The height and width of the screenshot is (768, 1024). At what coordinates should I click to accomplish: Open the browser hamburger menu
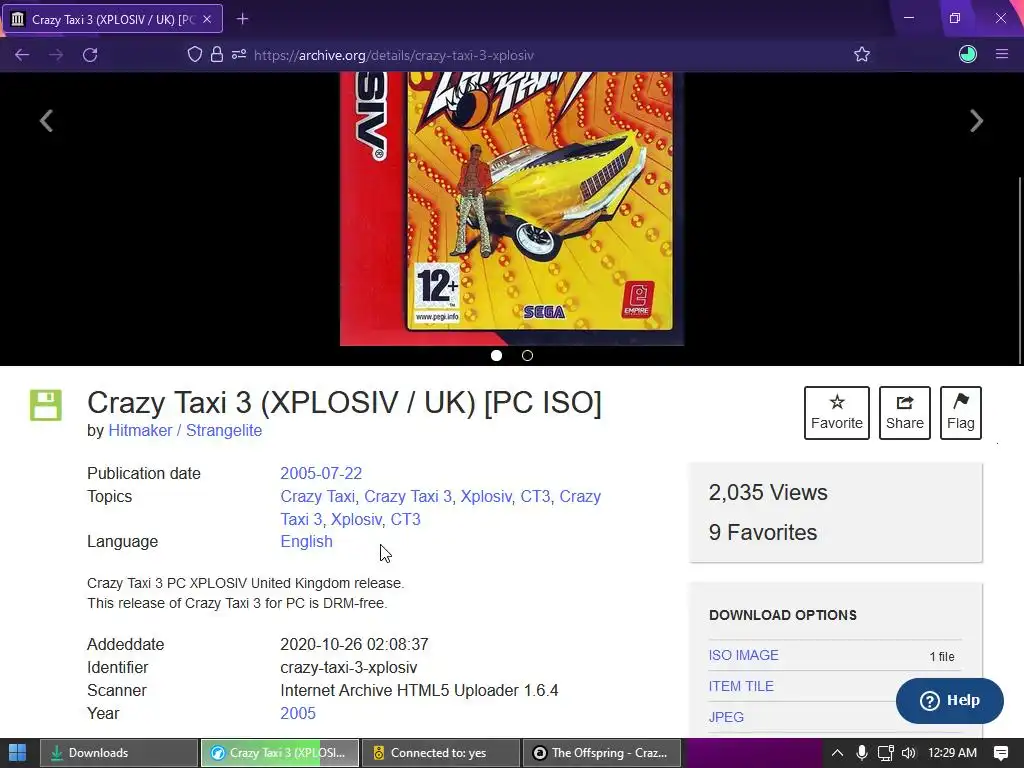coord(1002,54)
